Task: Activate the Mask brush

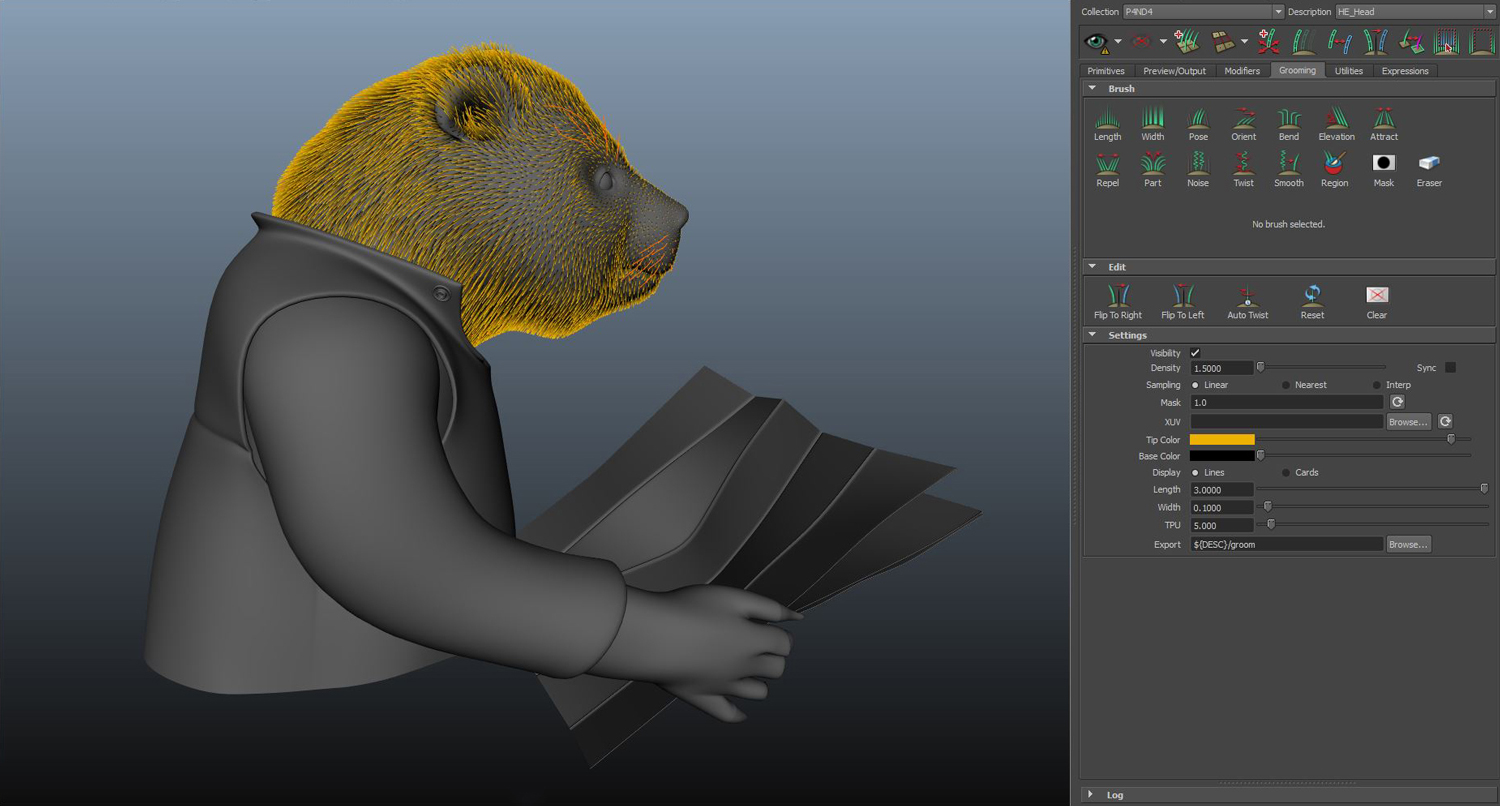Action: point(1384,164)
